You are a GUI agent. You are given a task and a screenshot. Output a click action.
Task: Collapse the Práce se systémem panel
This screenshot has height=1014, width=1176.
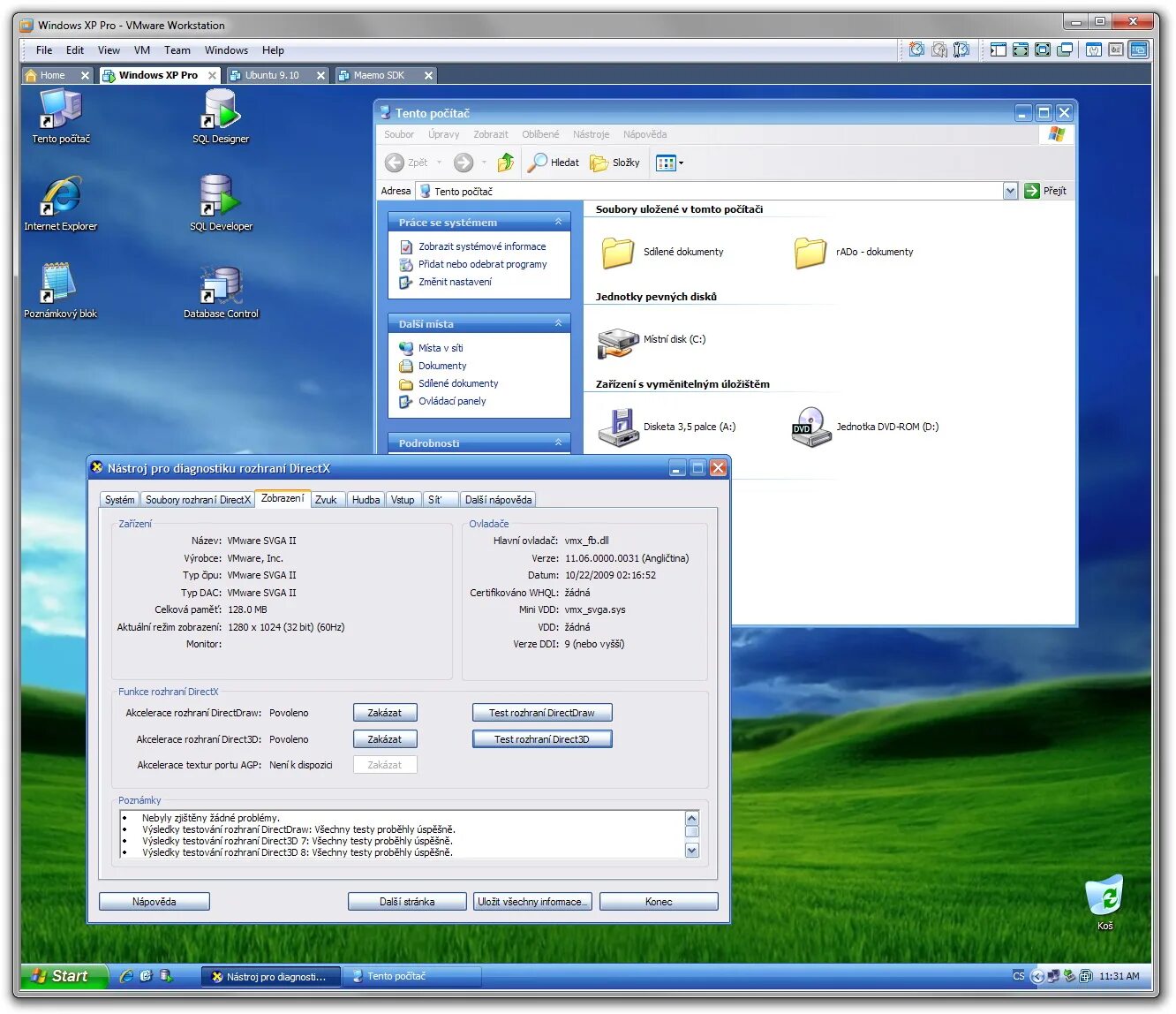[558, 222]
